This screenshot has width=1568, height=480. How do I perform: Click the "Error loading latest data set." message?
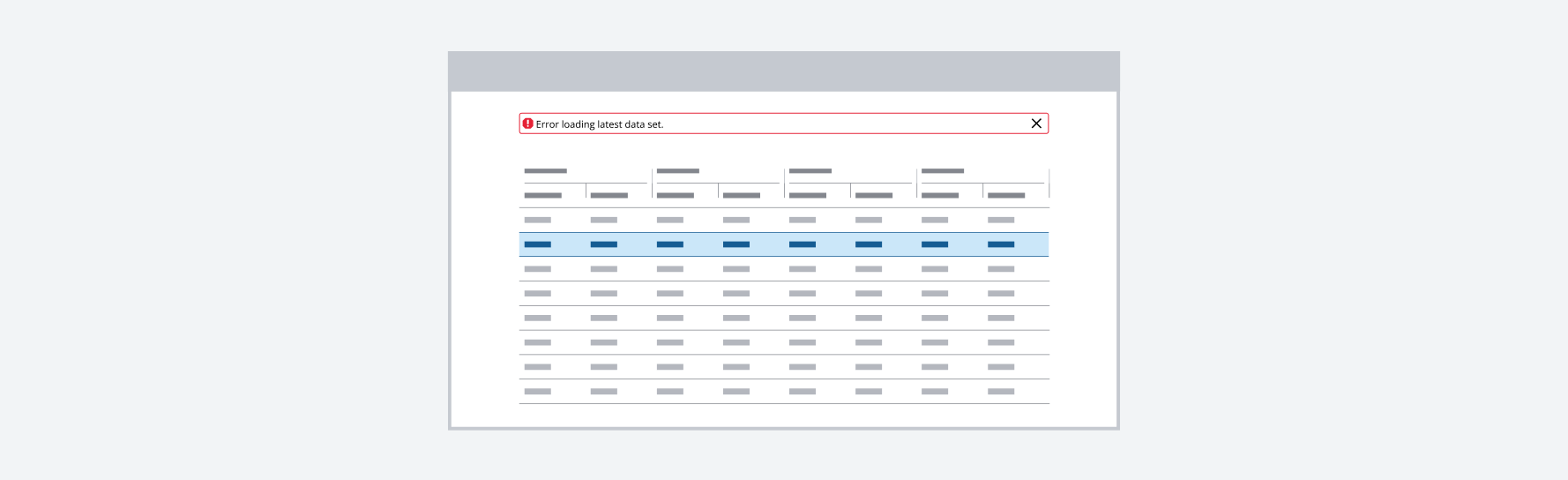tap(599, 124)
